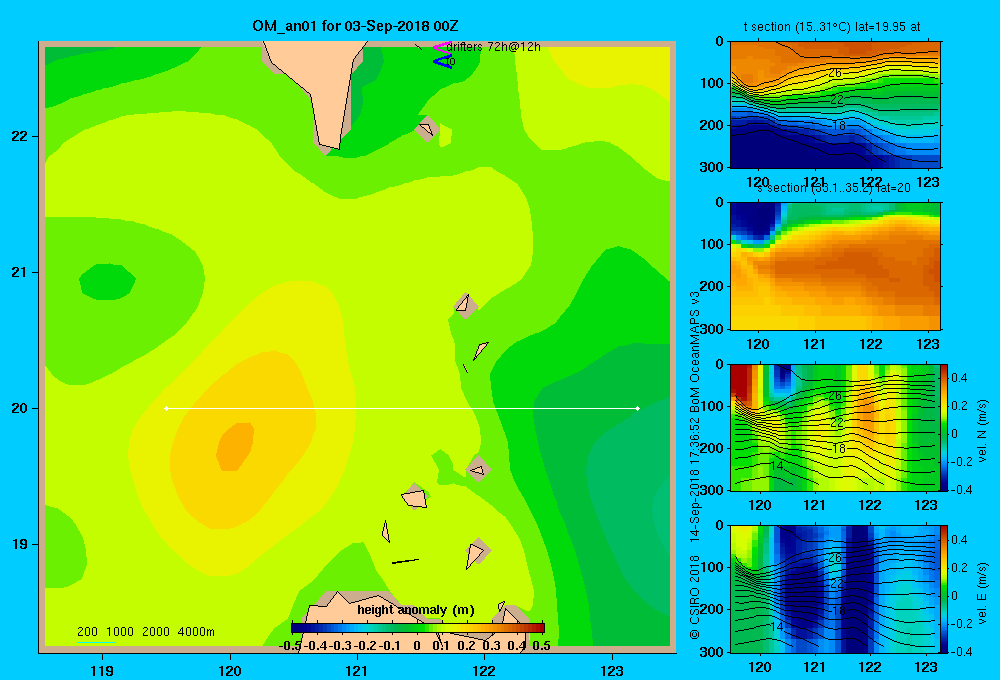Open the eastward velocity section plot
Image resolution: width=1000 pixels, height=680 pixels.
click(835, 589)
